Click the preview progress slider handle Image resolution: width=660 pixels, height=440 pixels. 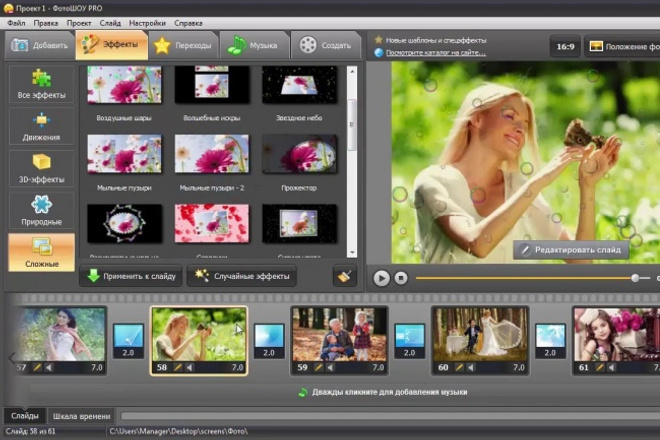click(635, 278)
